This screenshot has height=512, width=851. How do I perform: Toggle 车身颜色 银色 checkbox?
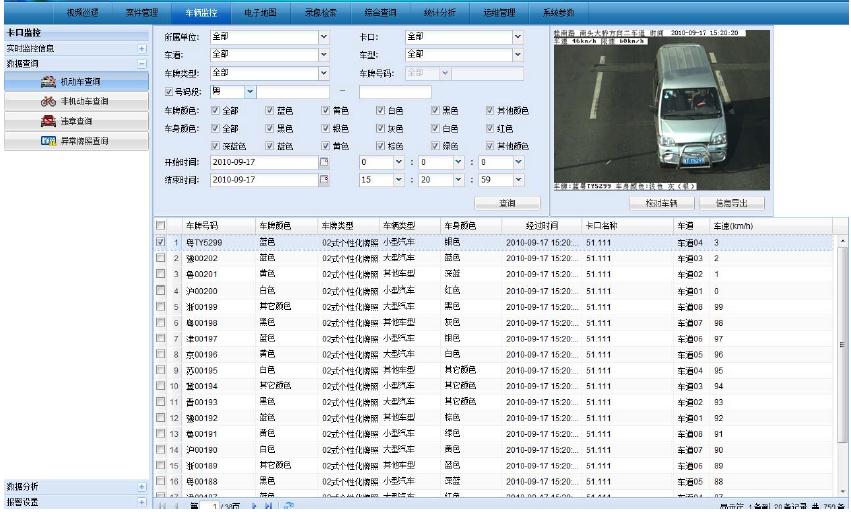point(326,128)
